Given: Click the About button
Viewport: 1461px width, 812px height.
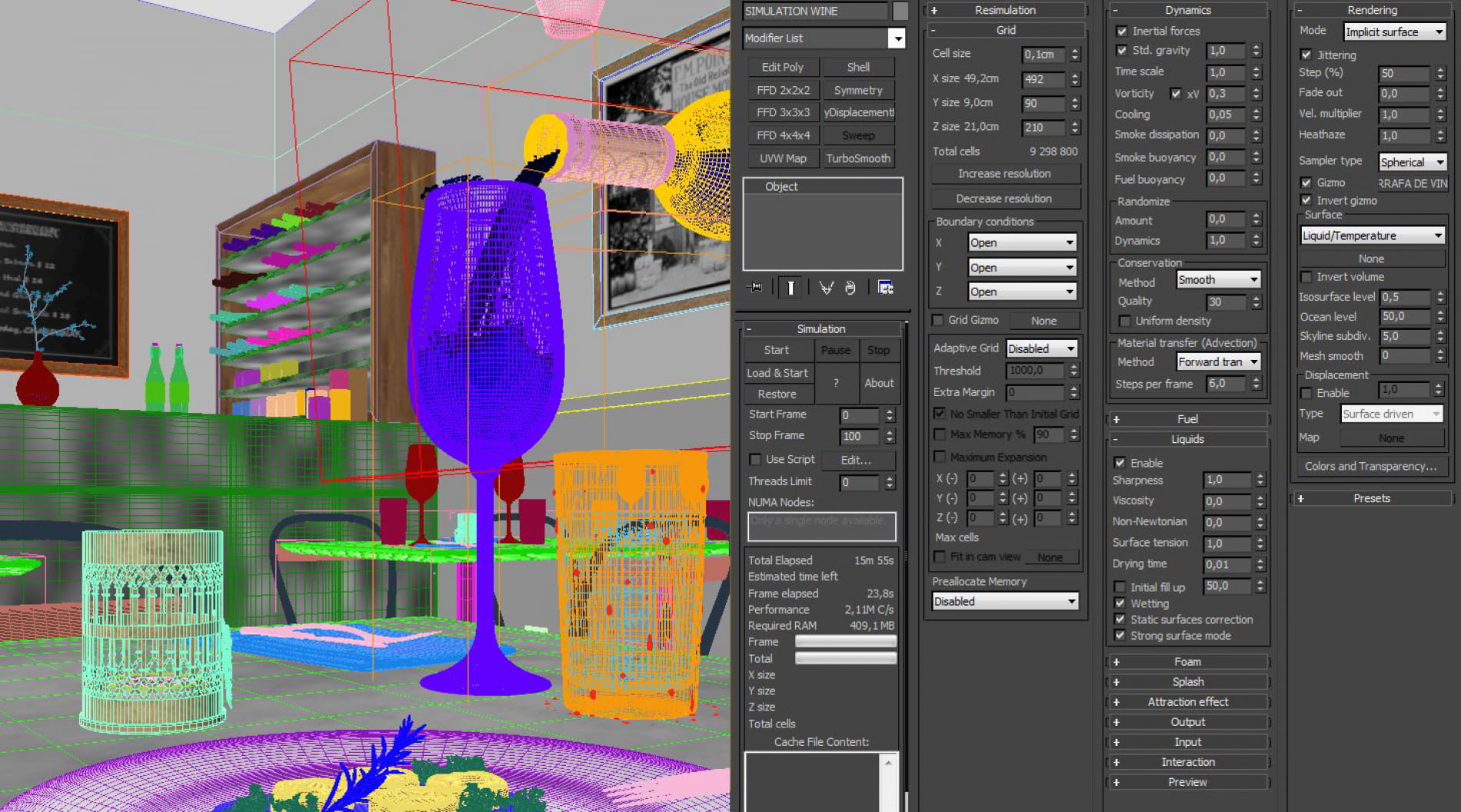Looking at the screenshot, I should click(878, 383).
